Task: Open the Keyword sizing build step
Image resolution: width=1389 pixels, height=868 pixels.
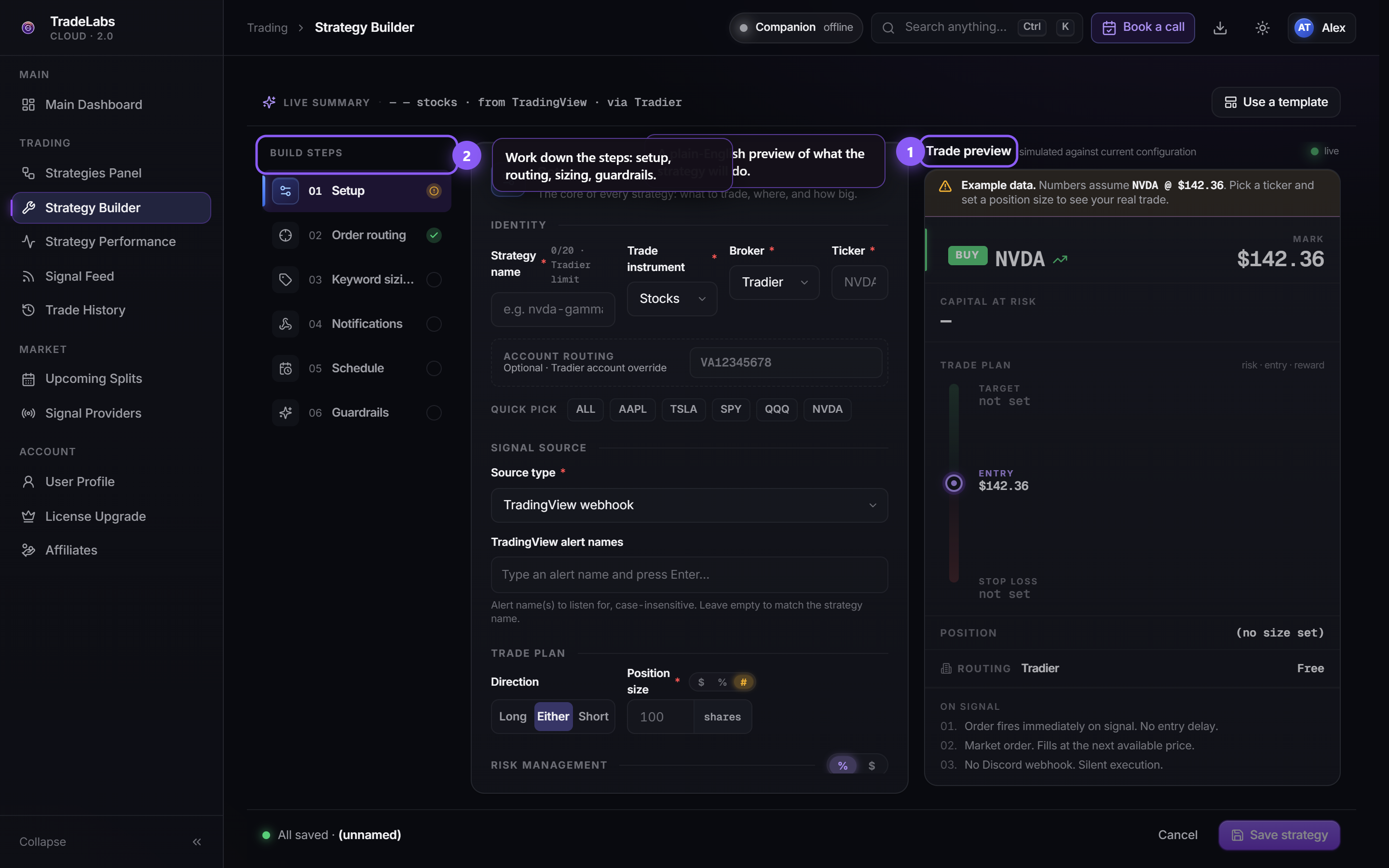Action: [x=357, y=280]
